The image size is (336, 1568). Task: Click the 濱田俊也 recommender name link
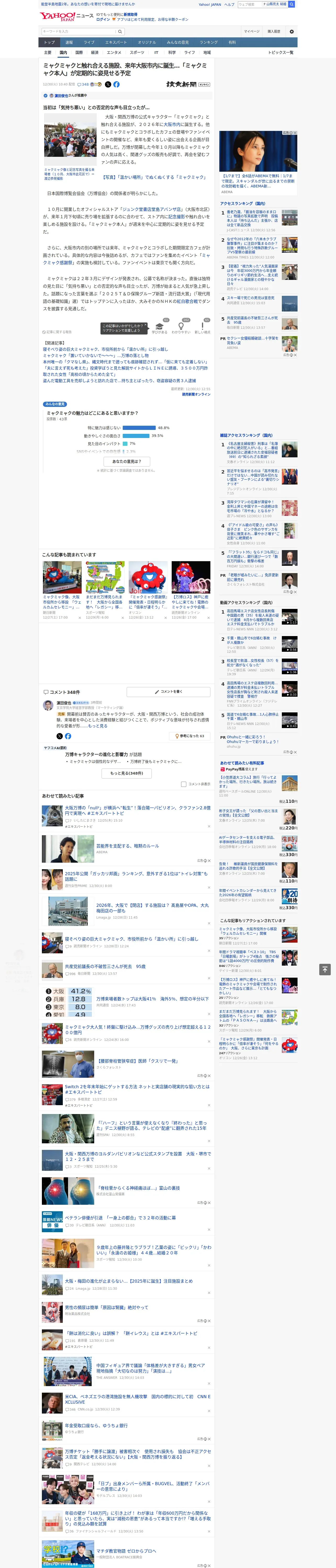(x=61, y=96)
